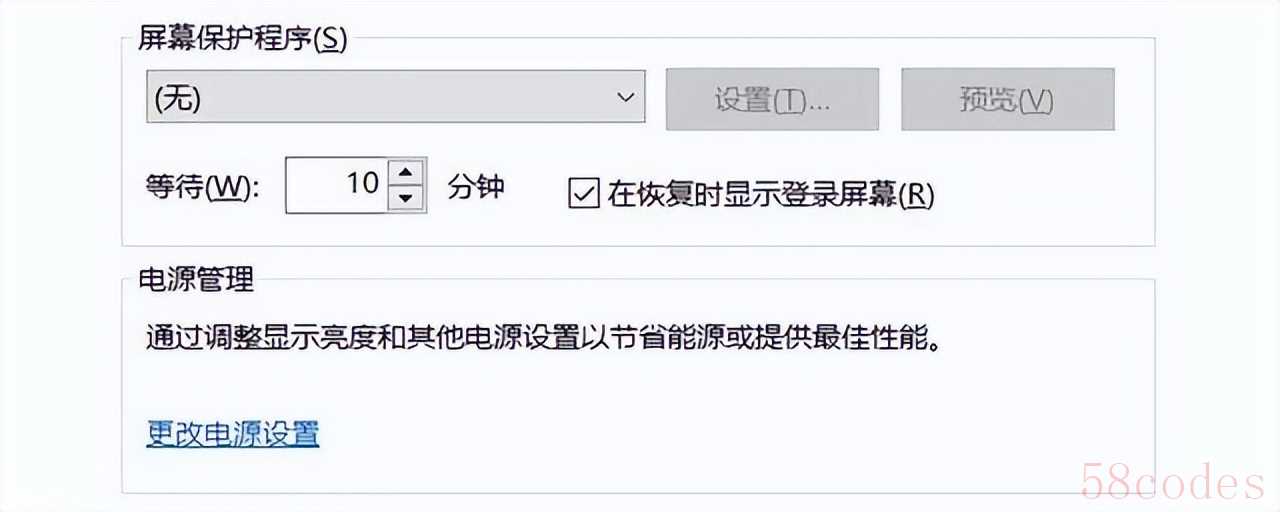Open the 更改电源设置 link
Viewport: 1280px width, 512px height.
click(233, 434)
